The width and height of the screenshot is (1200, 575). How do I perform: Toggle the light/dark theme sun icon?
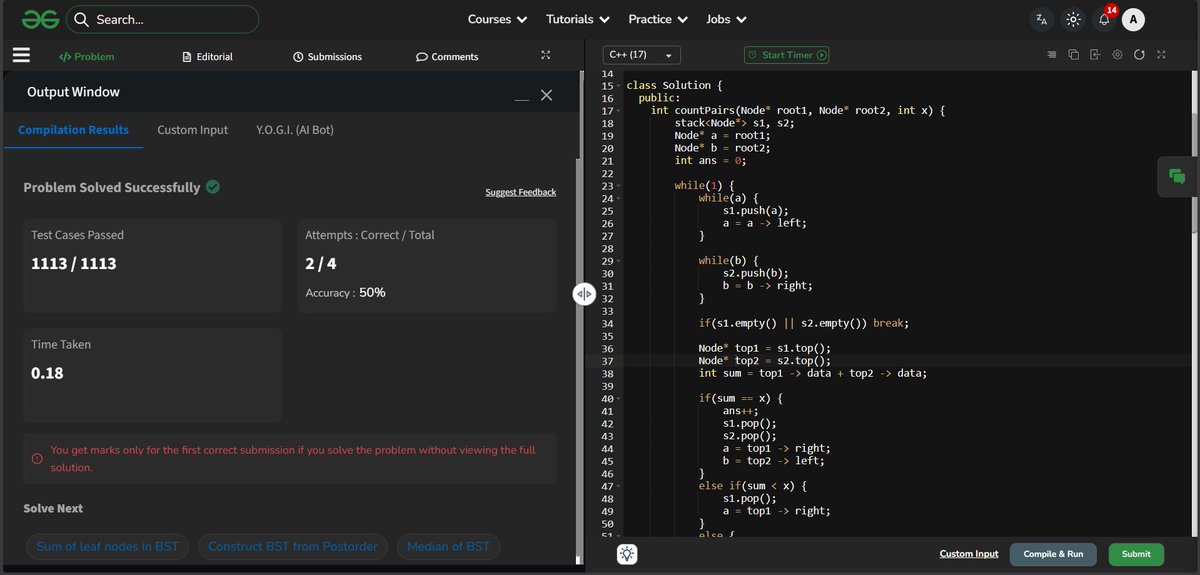[1073, 19]
